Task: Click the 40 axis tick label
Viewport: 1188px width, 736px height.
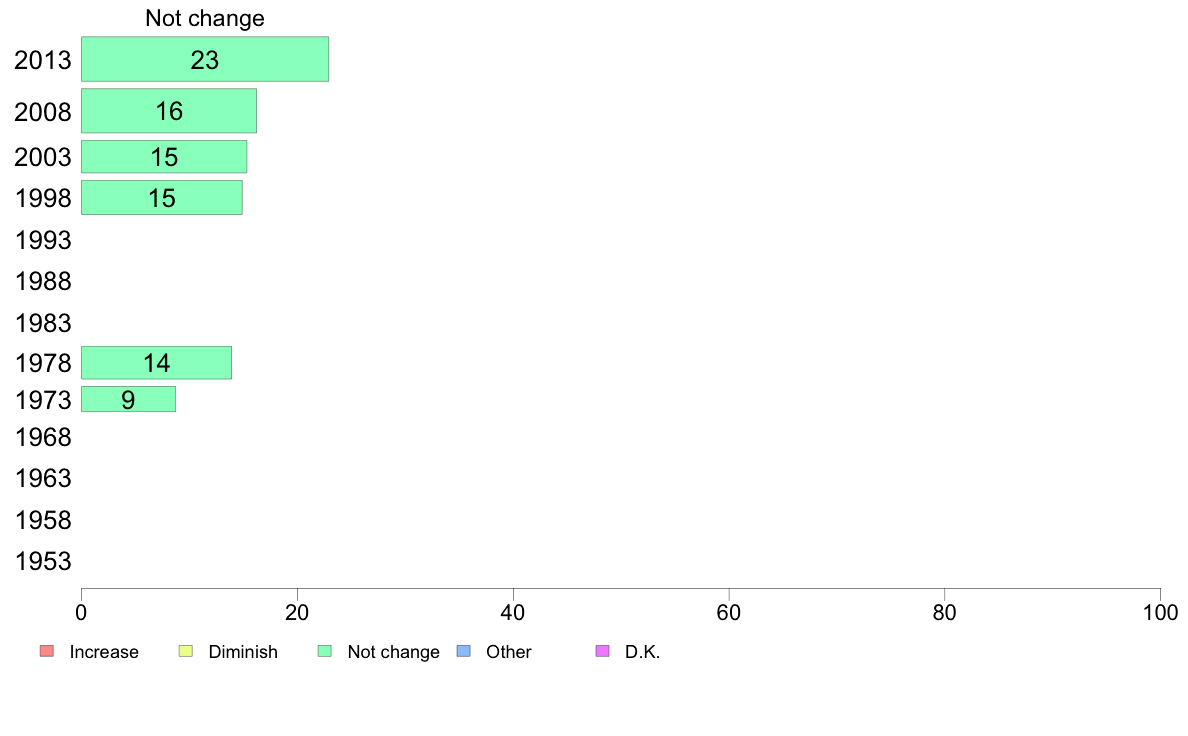Action: [513, 612]
